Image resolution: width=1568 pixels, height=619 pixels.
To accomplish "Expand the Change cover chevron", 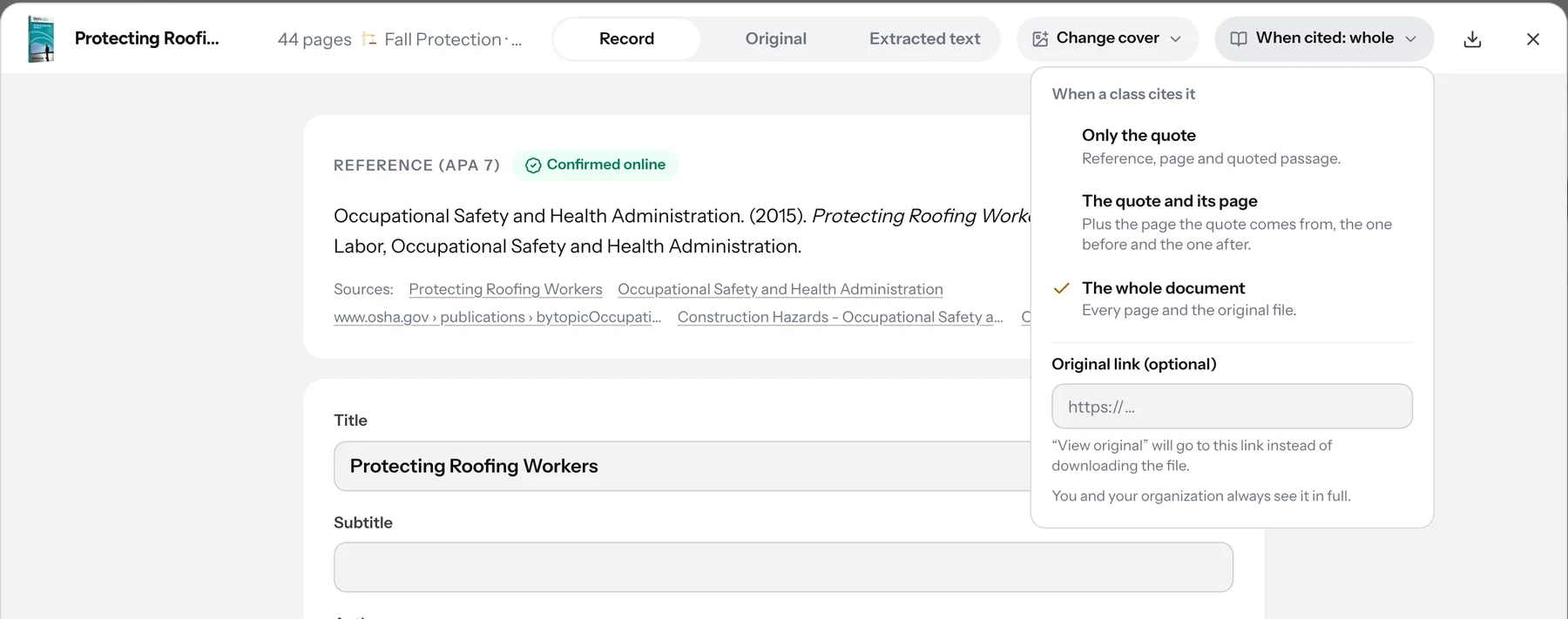I will (x=1175, y=39).
